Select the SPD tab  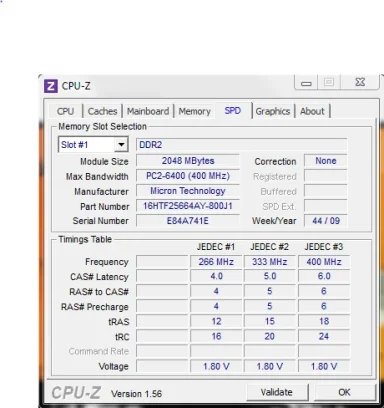pos(233,110)
